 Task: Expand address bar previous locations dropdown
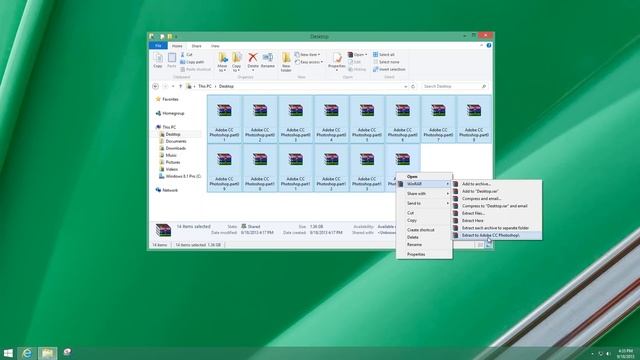click(405, 87)
